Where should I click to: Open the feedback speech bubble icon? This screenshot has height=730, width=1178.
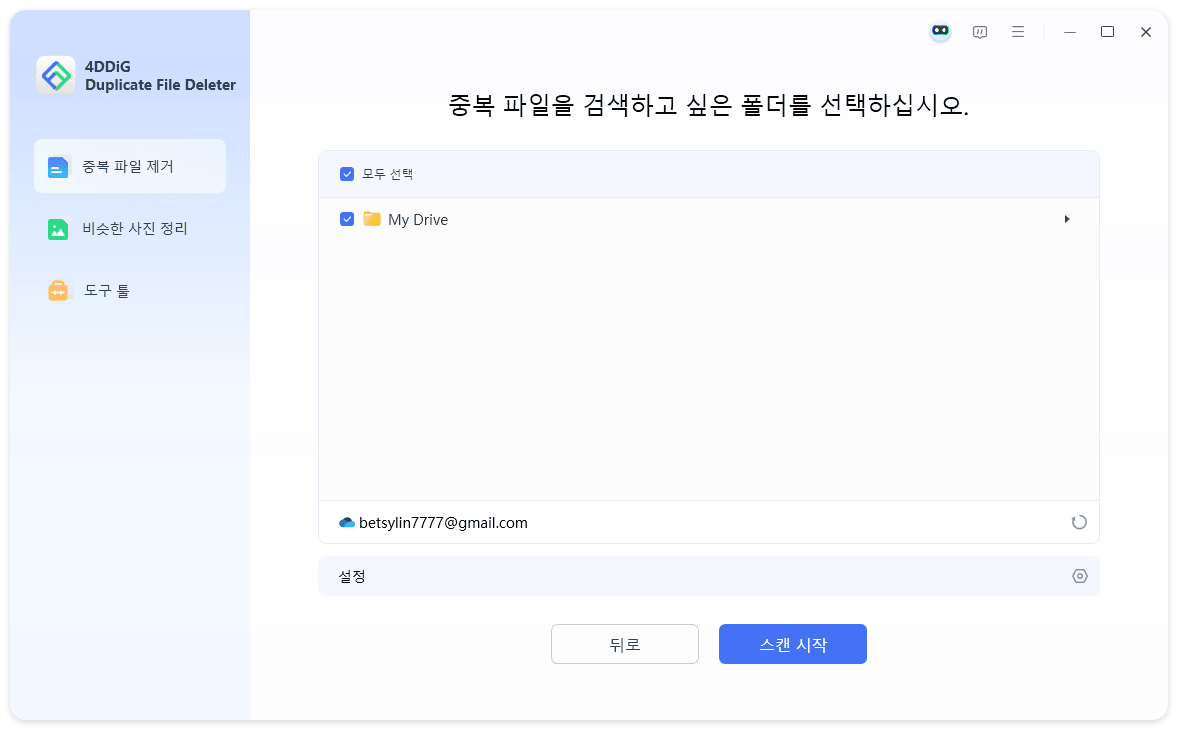[979, 31]
